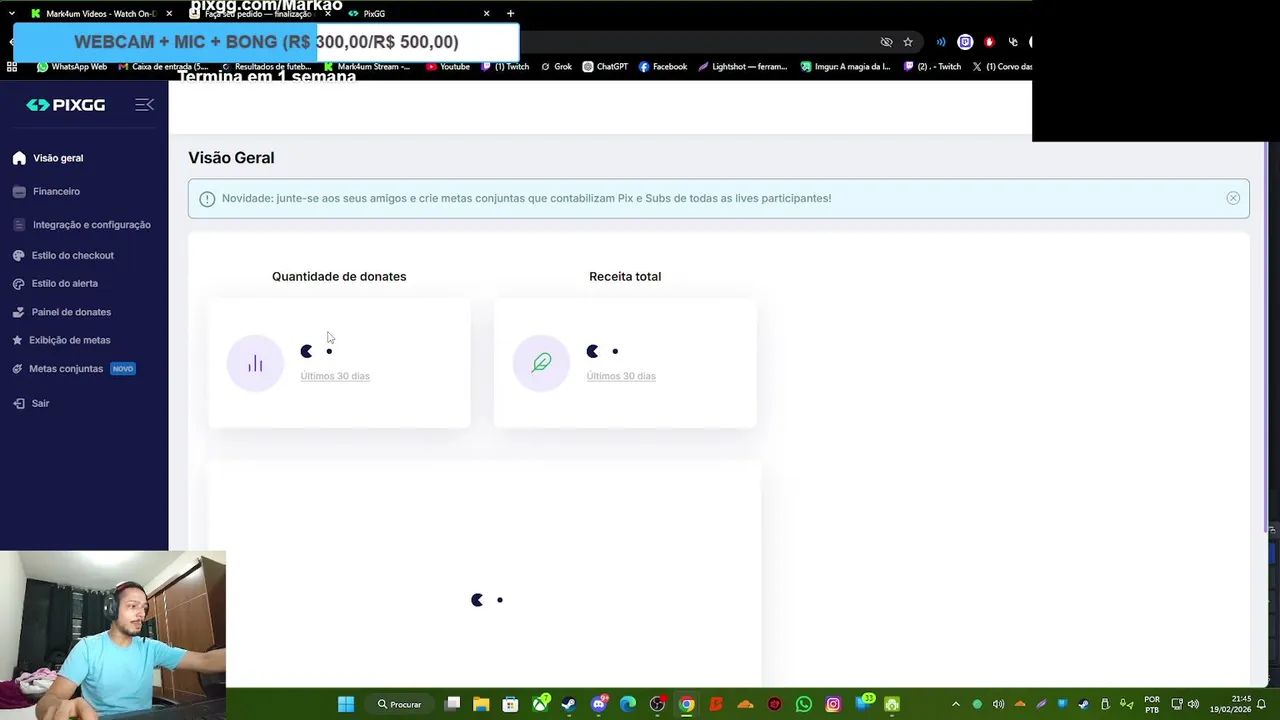Open Mark4um Stream bookmark
1280x720 pixels.
click(368, 67)
